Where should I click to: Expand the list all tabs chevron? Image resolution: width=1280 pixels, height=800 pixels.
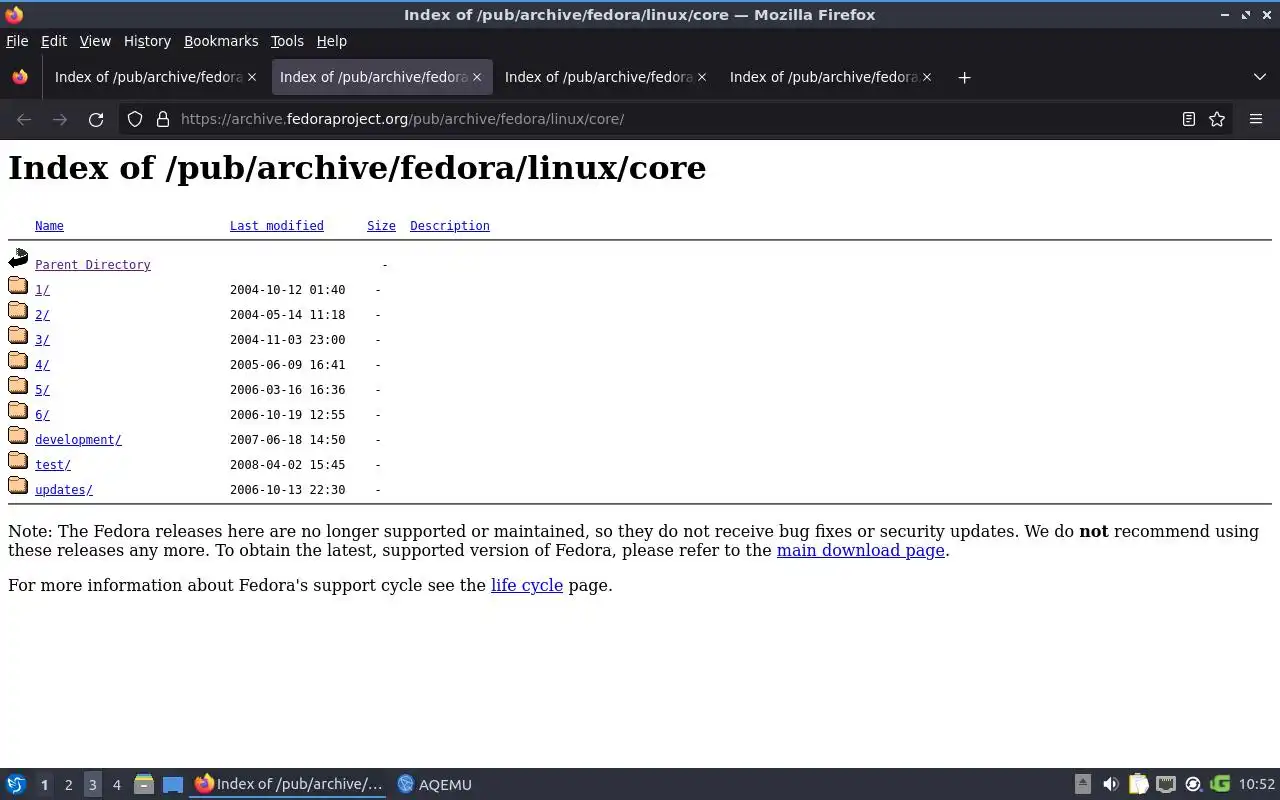[x=1259, y=77]
